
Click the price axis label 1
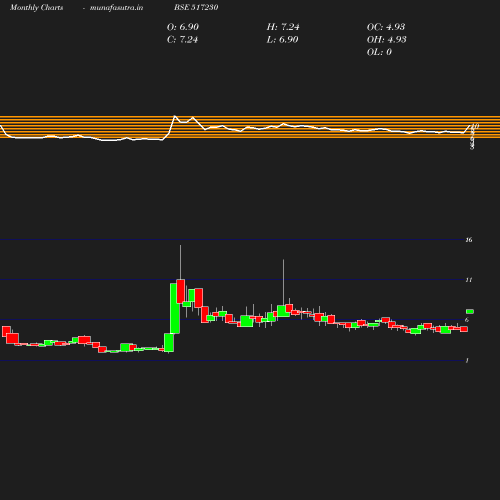coord(467,360)
